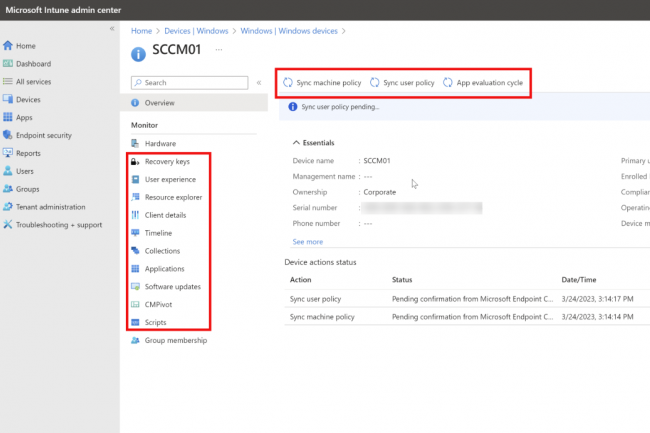
Task: Click the Sync machine policy icon
Action: click(289, 83)
